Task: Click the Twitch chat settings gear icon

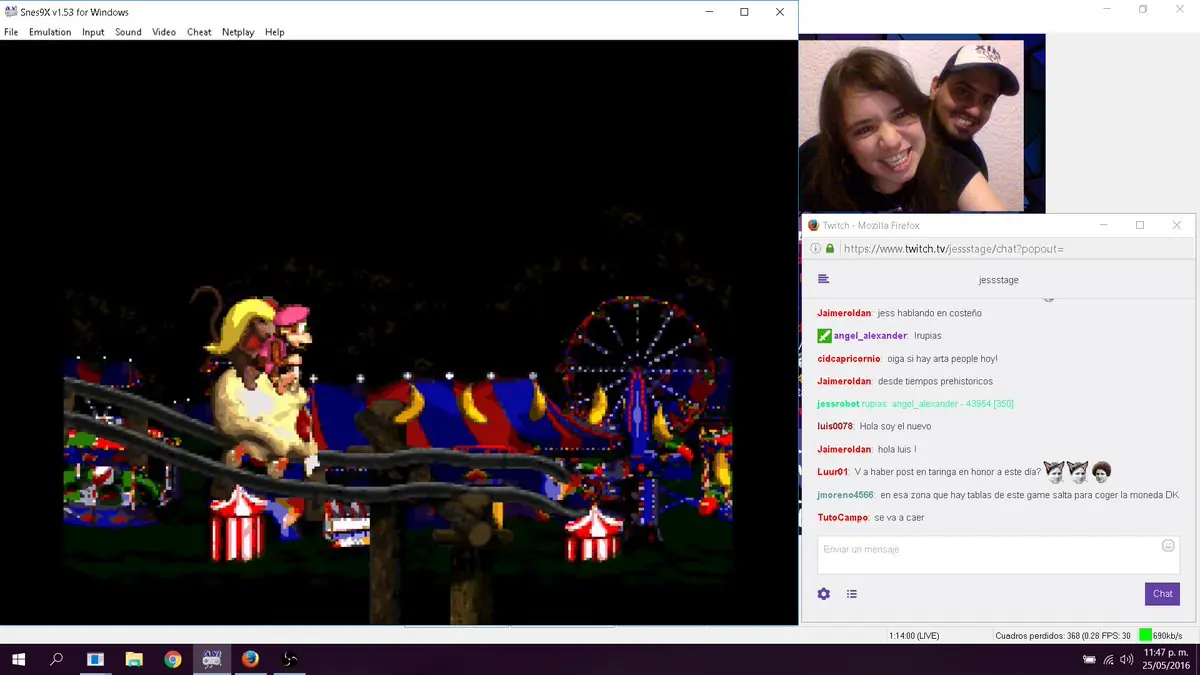Action: click(x=823, y=594)
